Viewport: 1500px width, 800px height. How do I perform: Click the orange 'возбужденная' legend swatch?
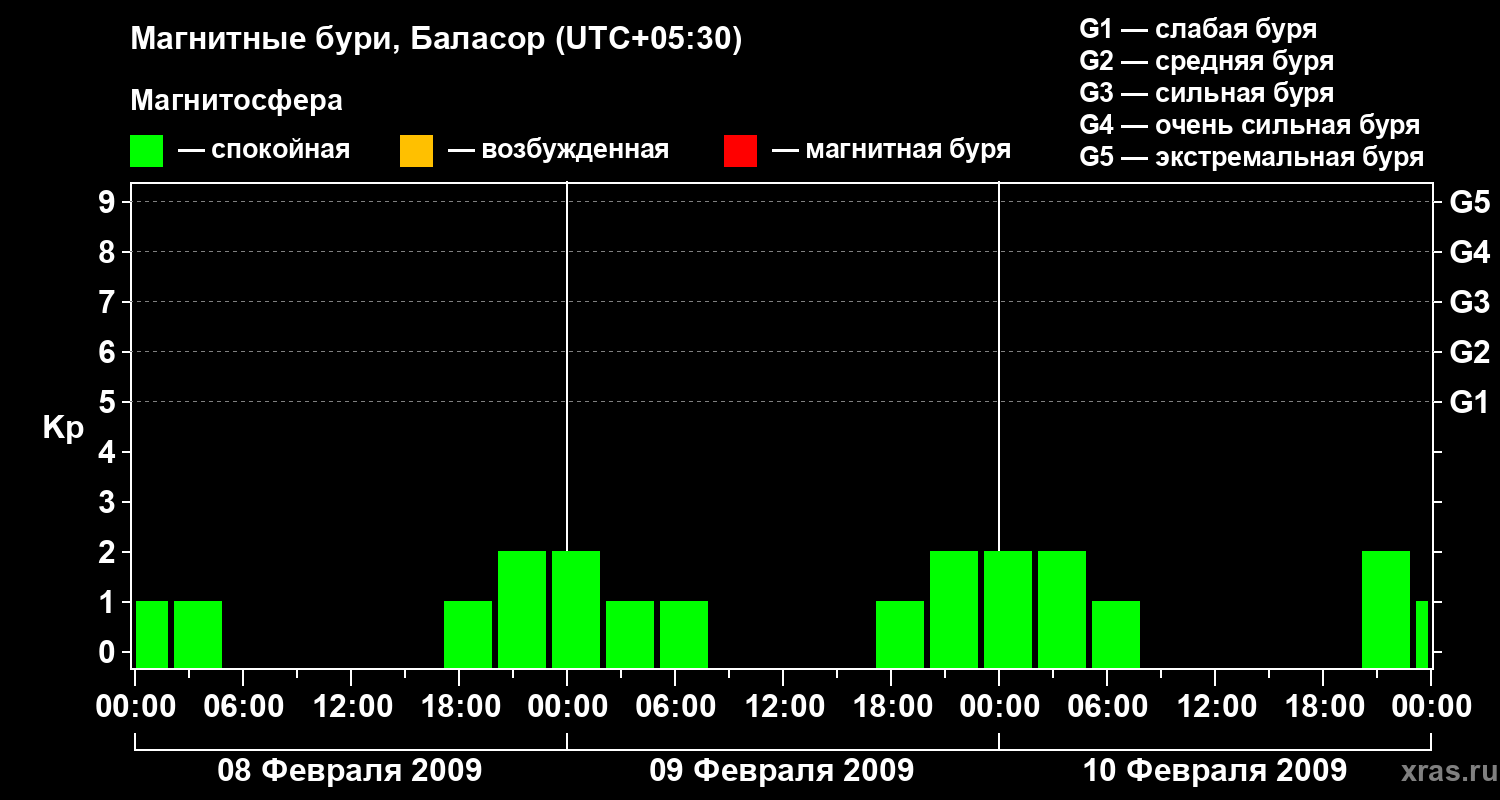416,151
